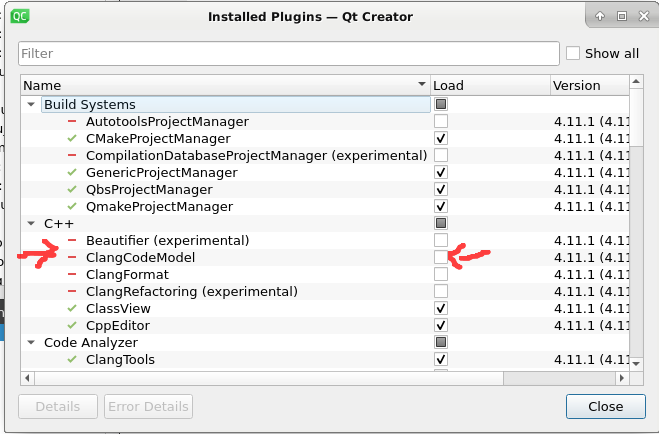Check the ClangCodeModel load checkbox
This screenshot has height=434, width=659.
pyautogui.click(x=441, y=257)
